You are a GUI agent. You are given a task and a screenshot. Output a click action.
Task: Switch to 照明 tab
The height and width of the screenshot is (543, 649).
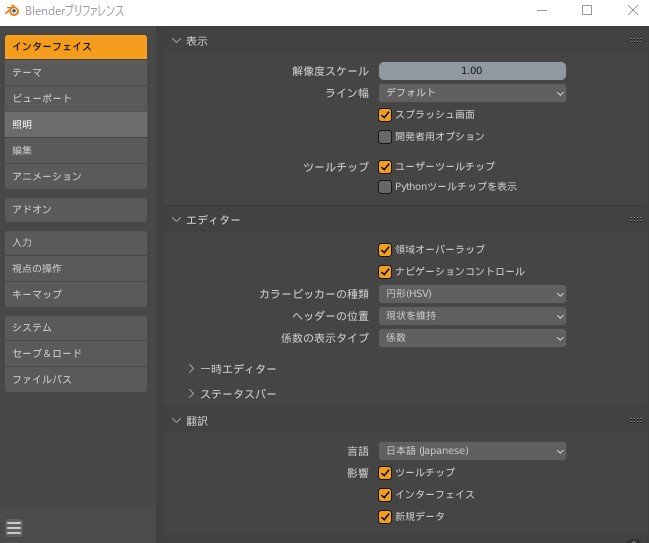click(x=76, y=125)
